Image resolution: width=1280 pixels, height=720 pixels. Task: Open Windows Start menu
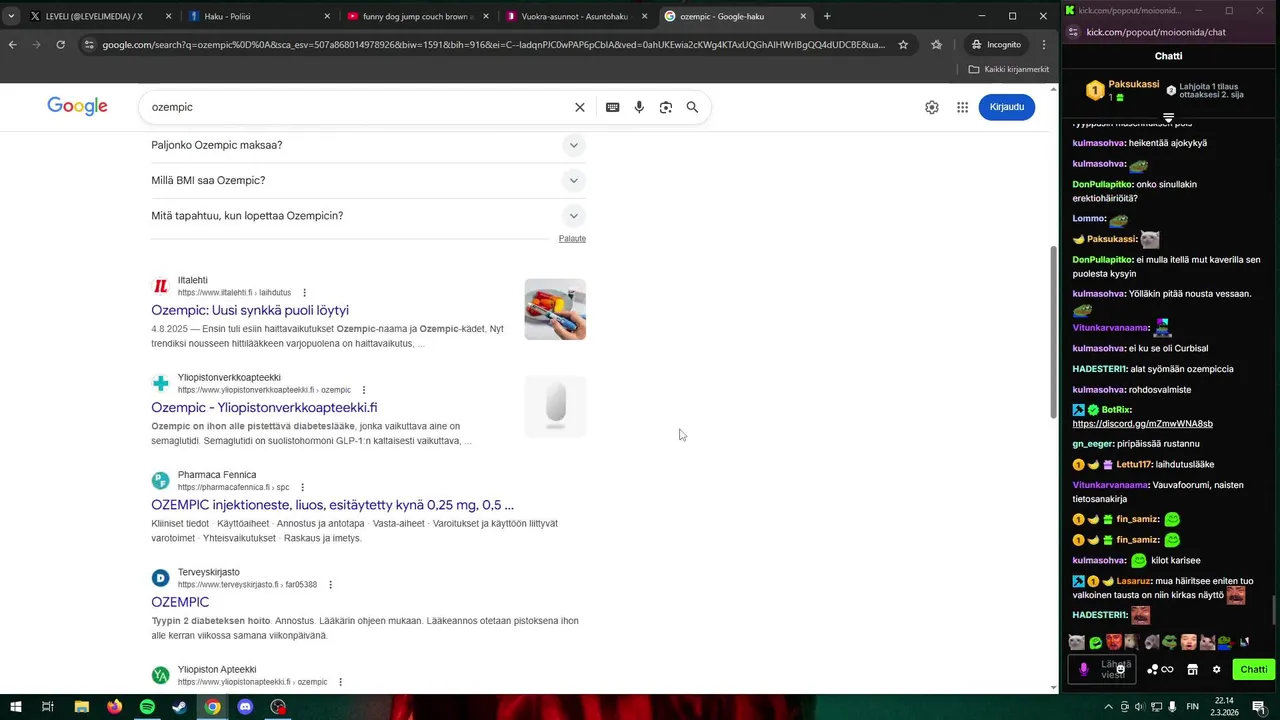tap(15, 707)
